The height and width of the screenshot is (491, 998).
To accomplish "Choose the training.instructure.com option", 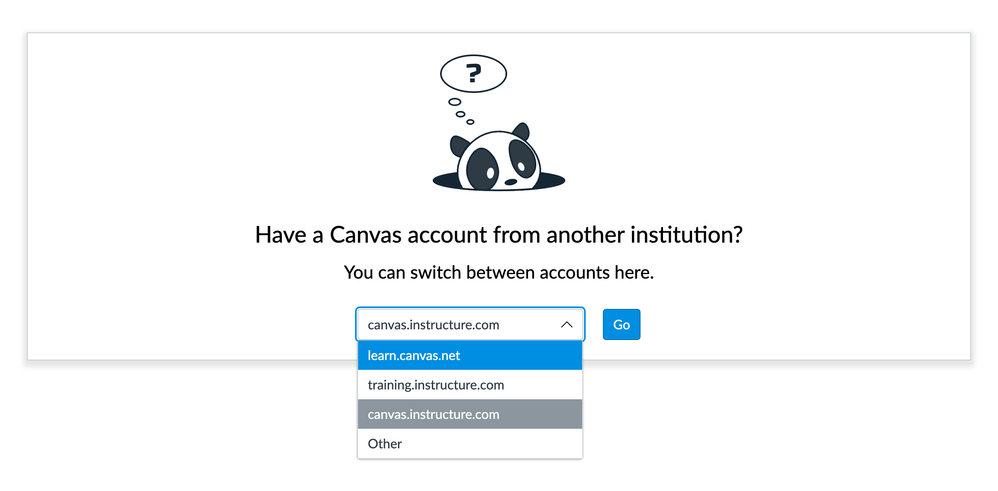I will pos(470,385).
